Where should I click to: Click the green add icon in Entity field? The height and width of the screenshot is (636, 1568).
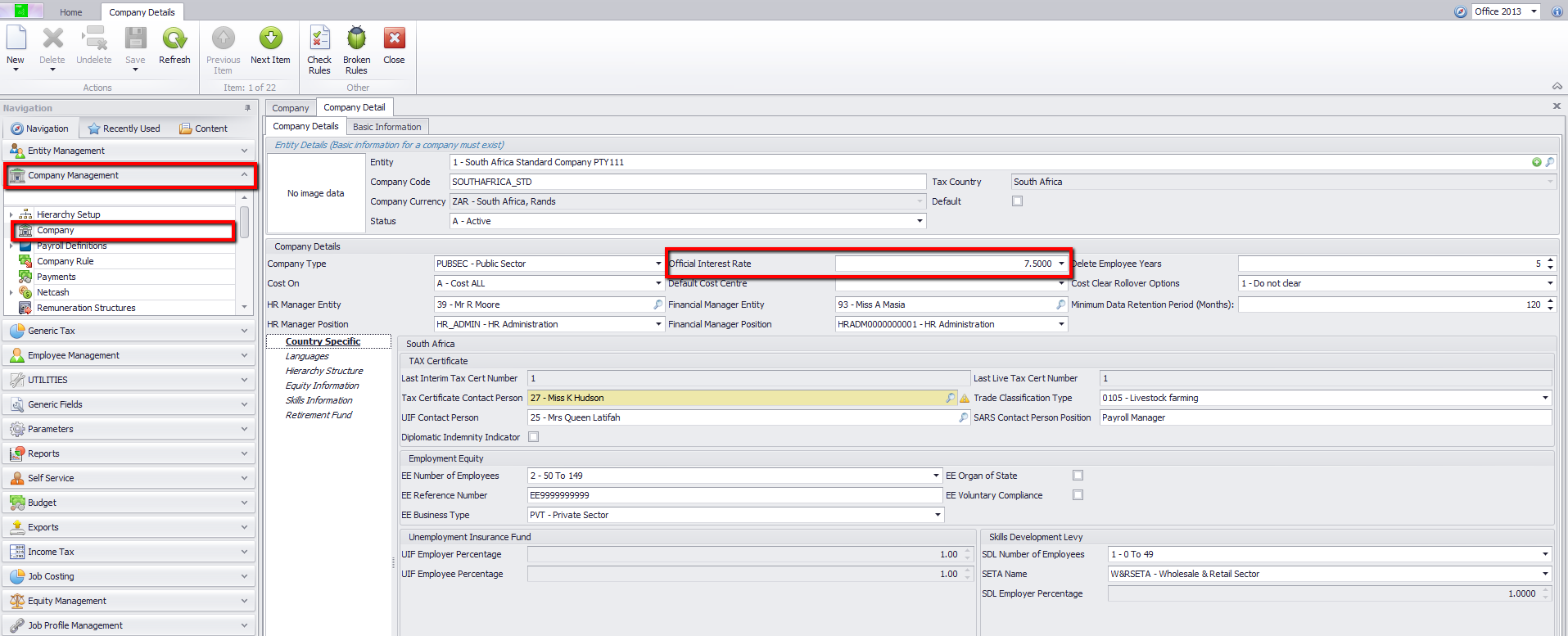(1537, 162)
